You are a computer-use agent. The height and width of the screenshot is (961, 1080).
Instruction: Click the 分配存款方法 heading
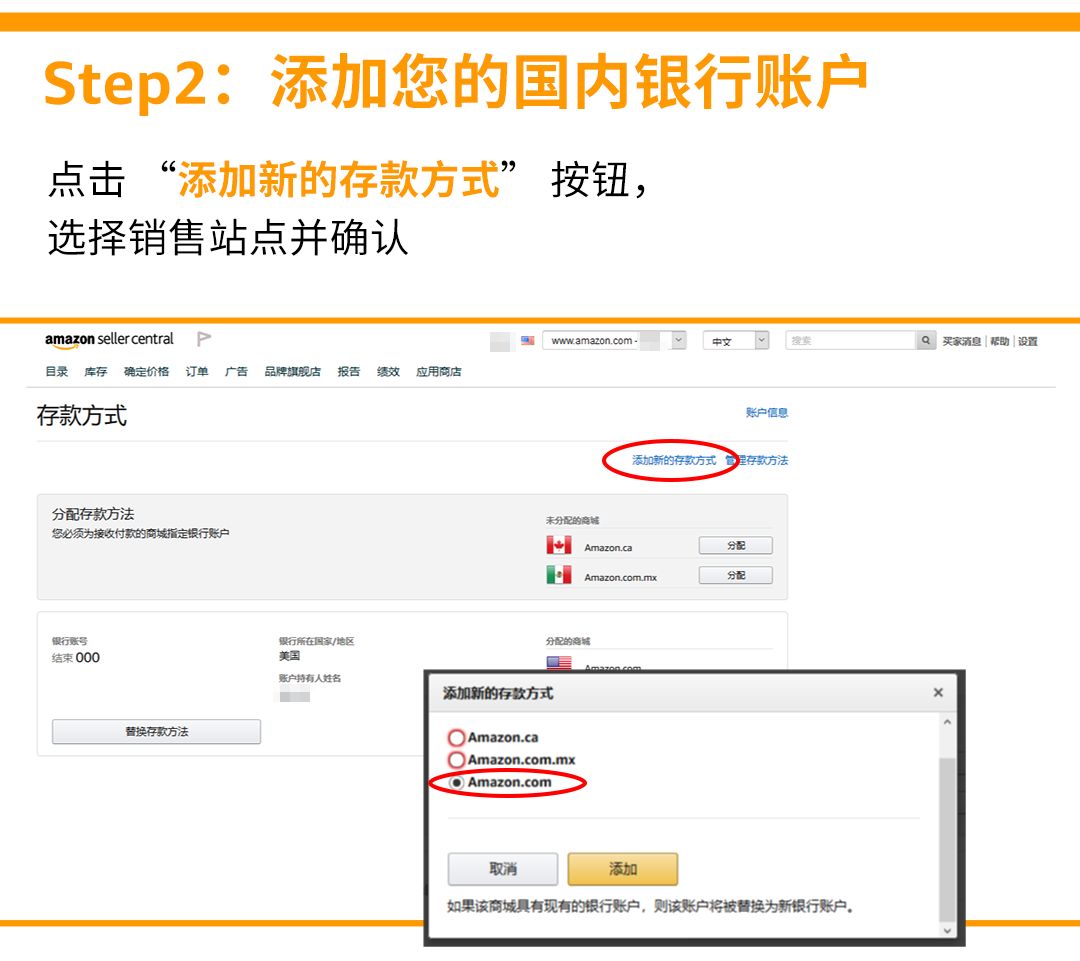[x=93, y=514]
